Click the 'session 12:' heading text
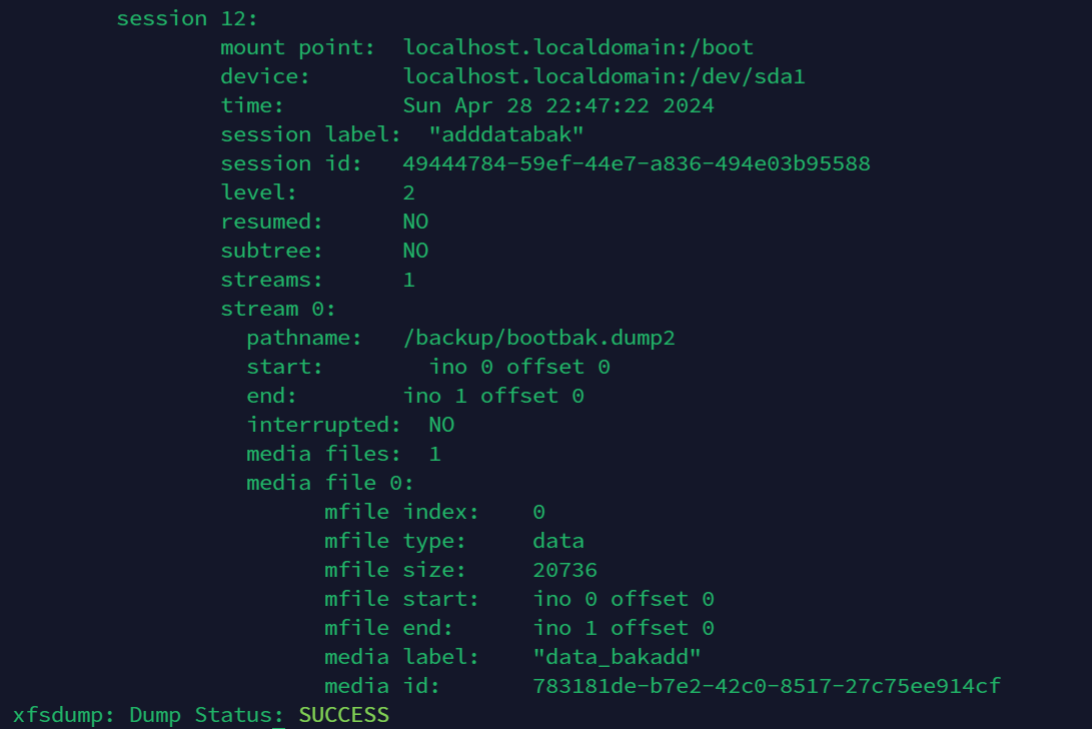The height and width of the screenshot is (729, 1092). [x=187, y=18]
